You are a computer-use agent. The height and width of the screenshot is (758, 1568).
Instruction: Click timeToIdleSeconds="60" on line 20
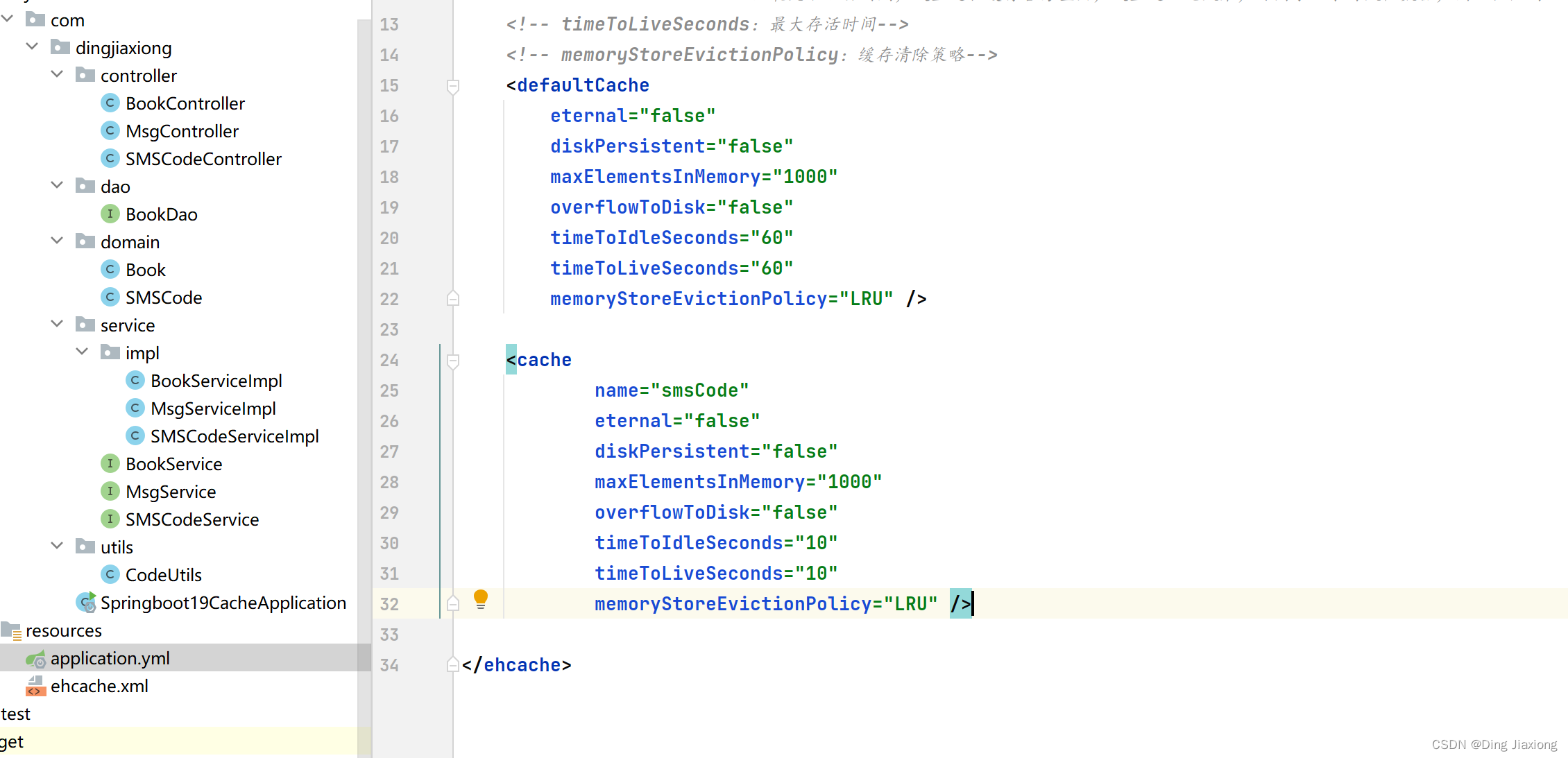[672, 238]
